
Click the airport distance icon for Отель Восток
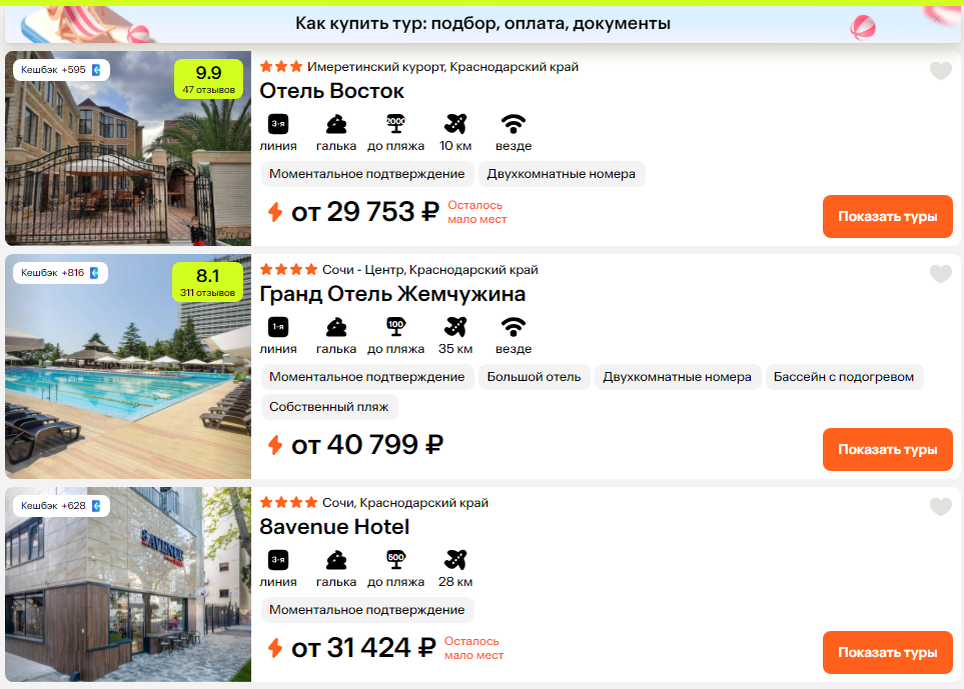click(x=456, y=124)
